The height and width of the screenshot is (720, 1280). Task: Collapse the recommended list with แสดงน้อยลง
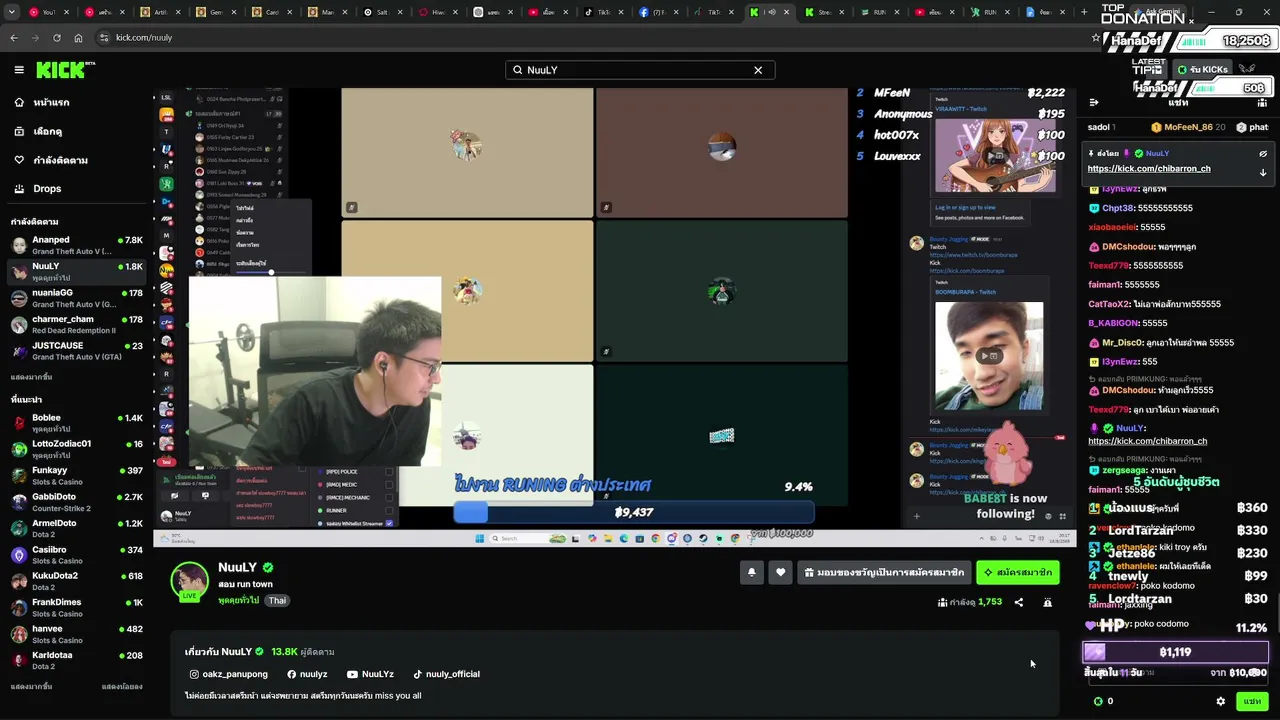point(122,687)
